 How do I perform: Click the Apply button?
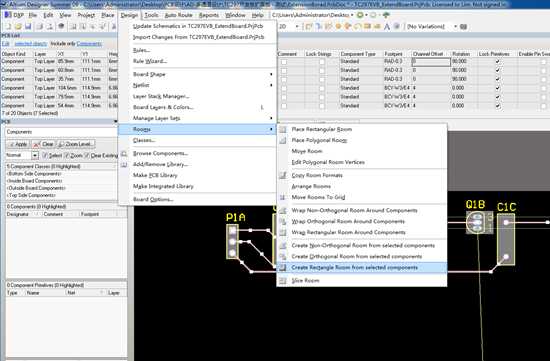click(18, 144)
